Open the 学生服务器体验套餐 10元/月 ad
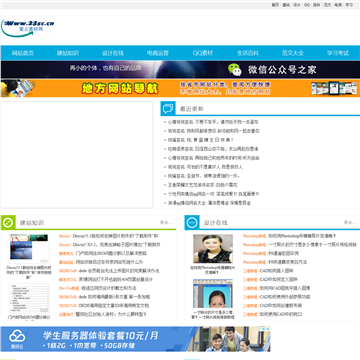This screenshot has height=360, width=360. [x=135, y=339]
